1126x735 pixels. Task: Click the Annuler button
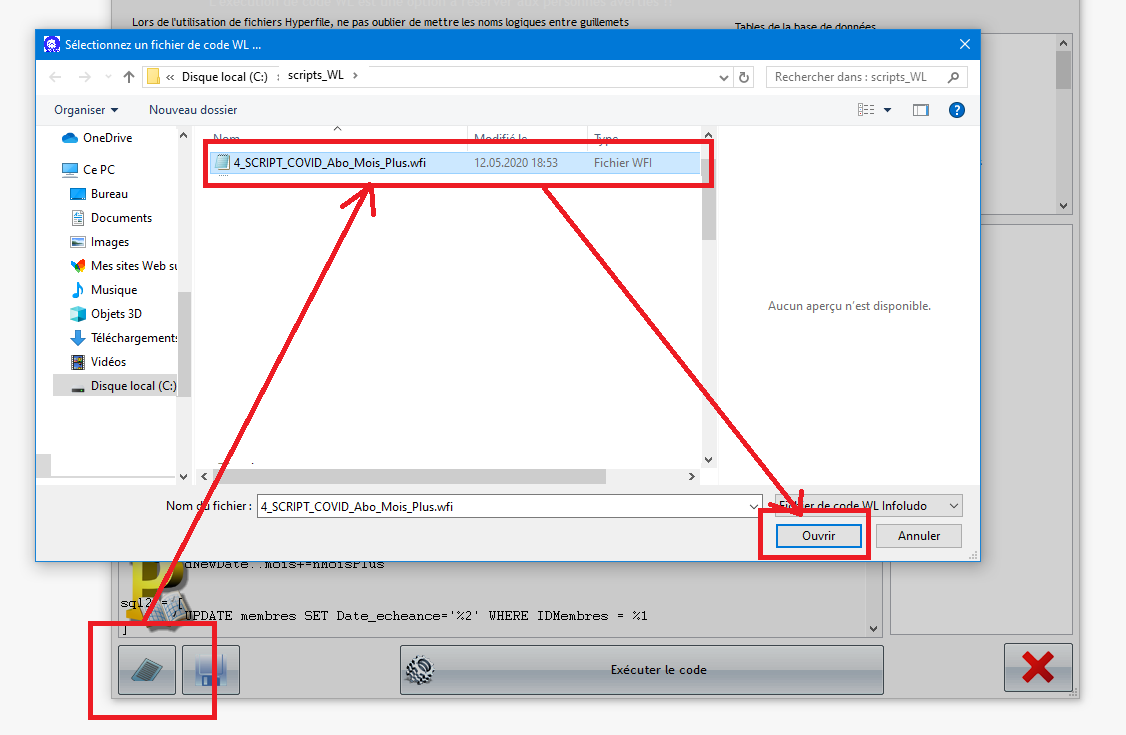pyautogui.click(x=918, y=536)
